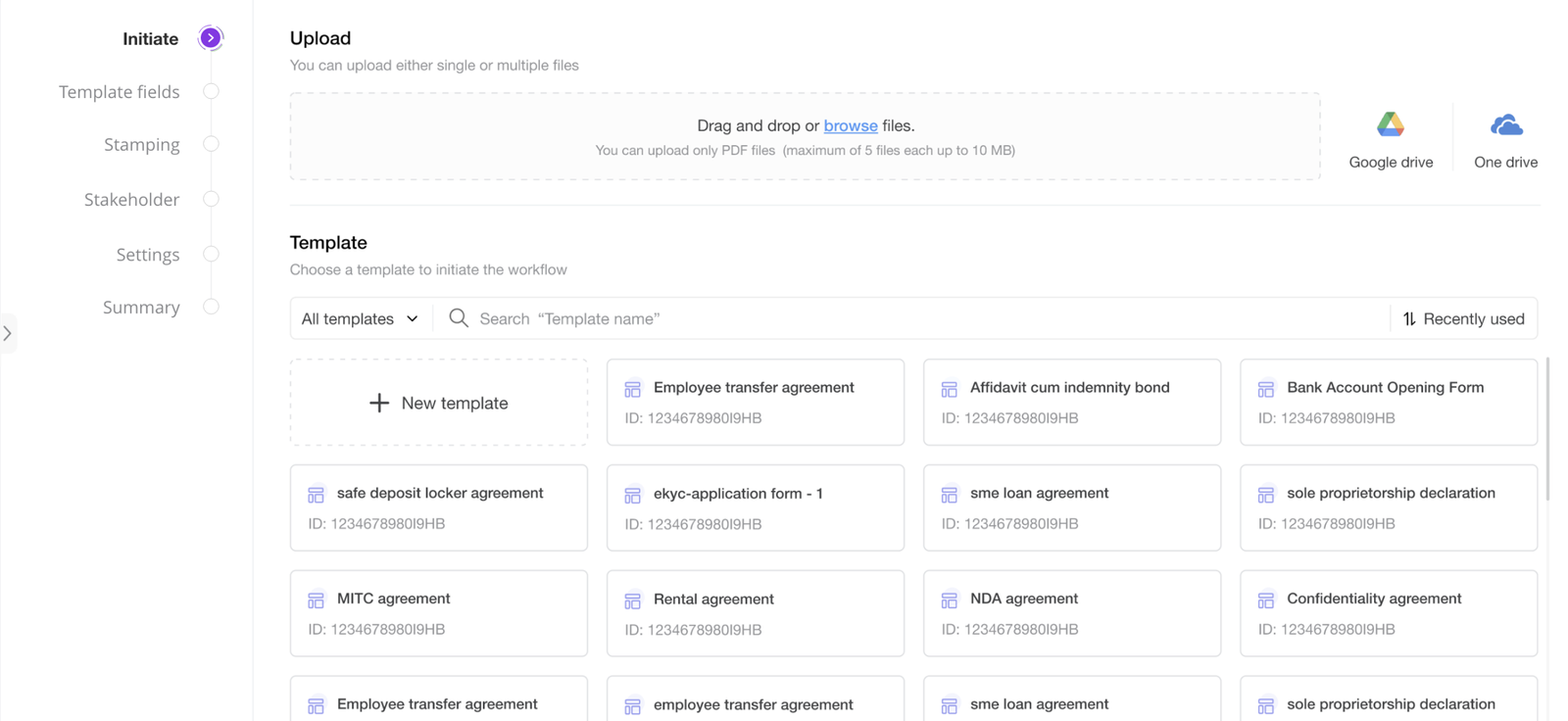Click the MITC agreement template icon
The image size is (1568, 721).
pyautogui.click(x=316, y=600)
